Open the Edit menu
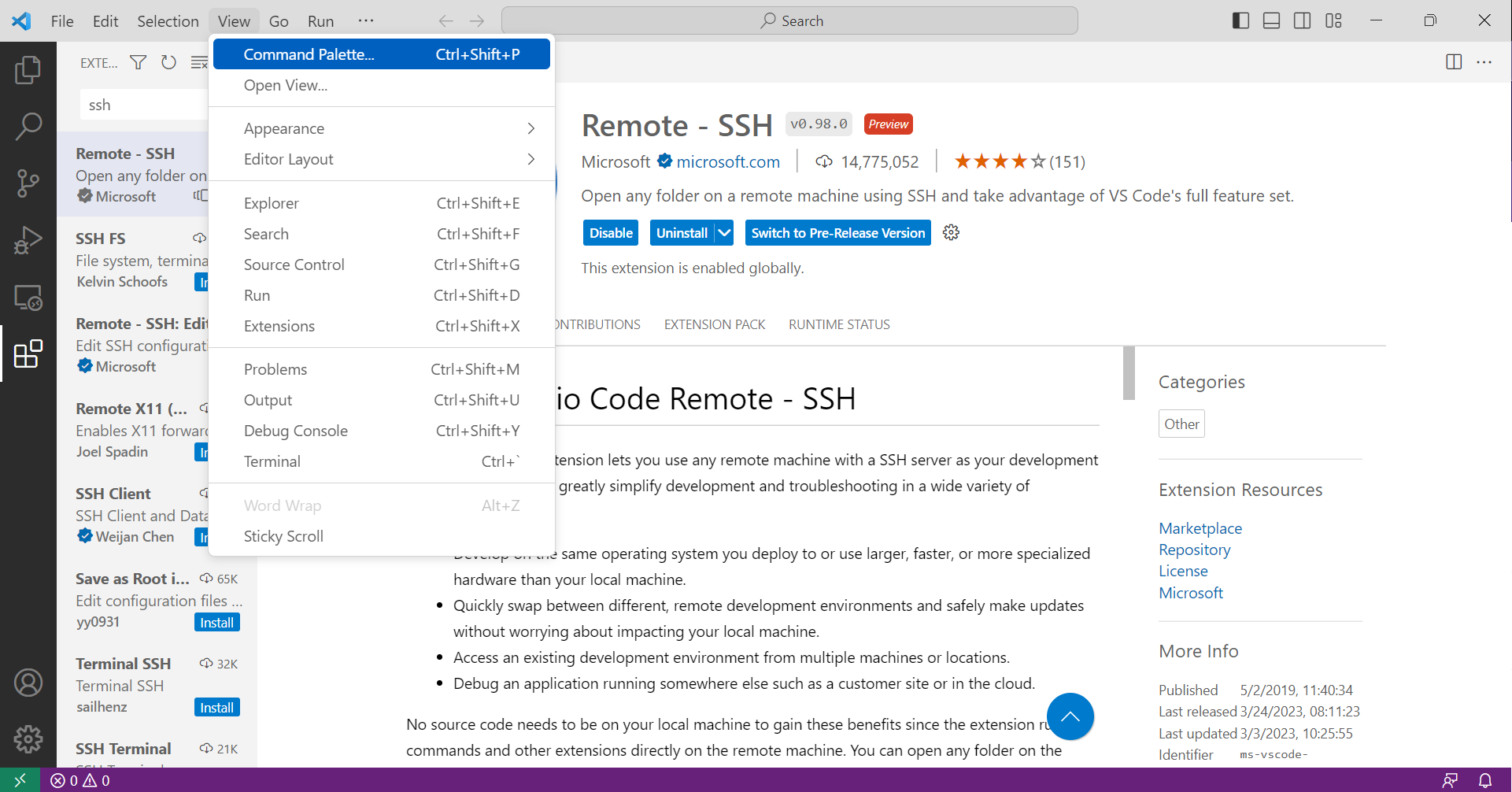 105,21
